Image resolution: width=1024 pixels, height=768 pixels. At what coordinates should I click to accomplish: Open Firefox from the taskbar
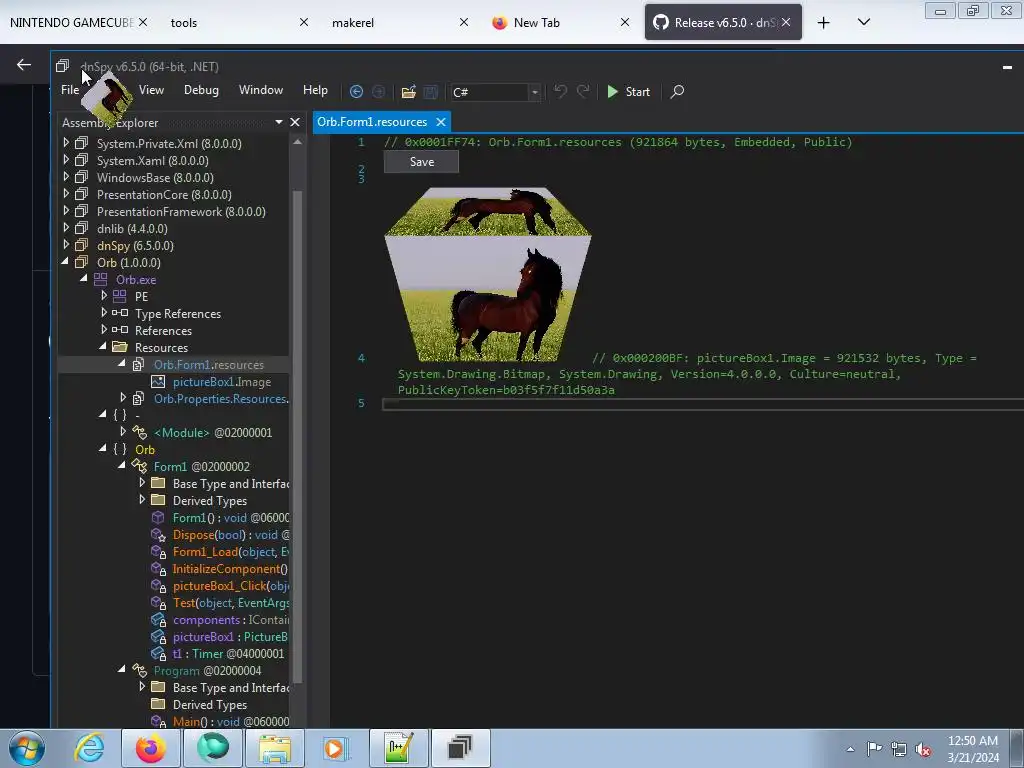[150, 748]
